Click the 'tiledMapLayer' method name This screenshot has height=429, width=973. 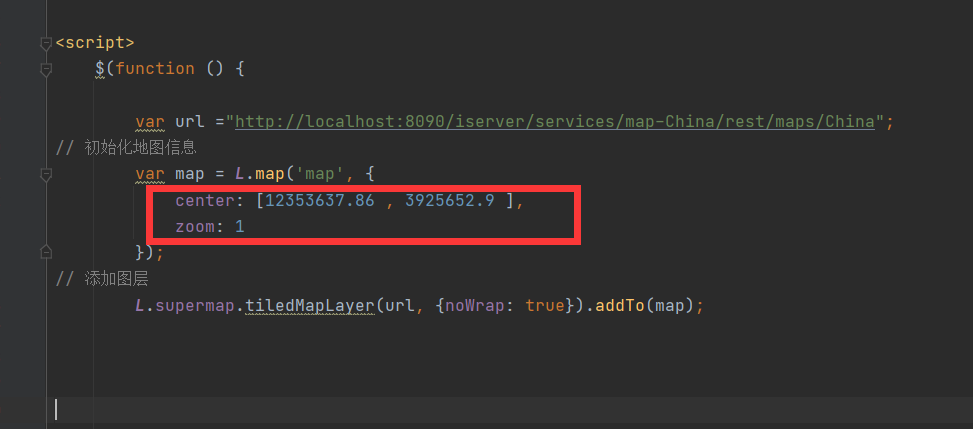point(310,306)
